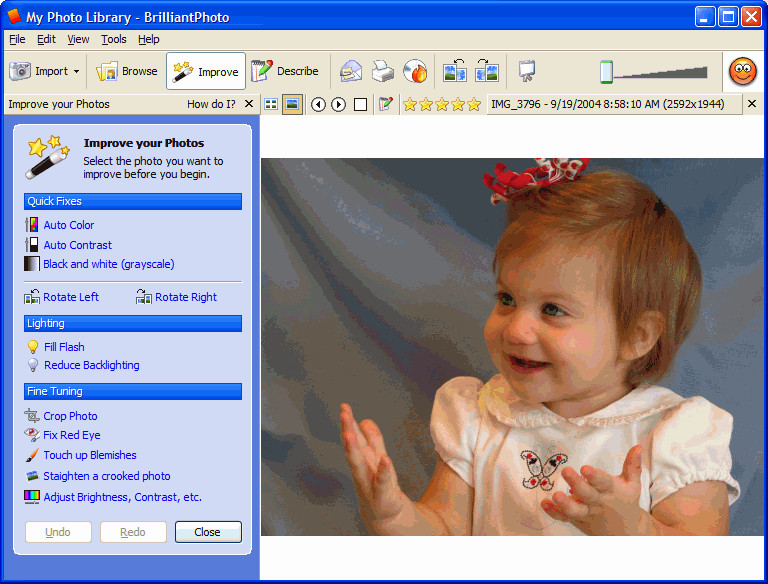Open the Edit menu
This screenshot has width=768, height=584.
click(47, 39)
